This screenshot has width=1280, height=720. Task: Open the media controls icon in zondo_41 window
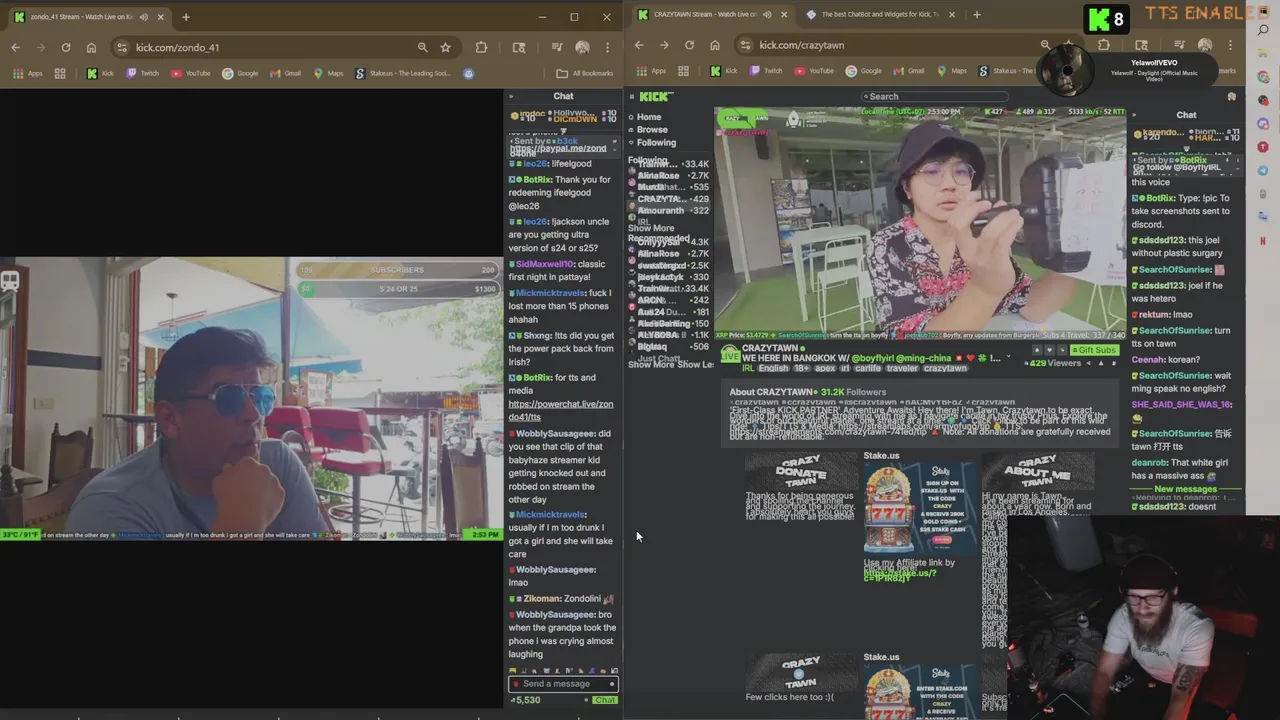pos(557,47)
